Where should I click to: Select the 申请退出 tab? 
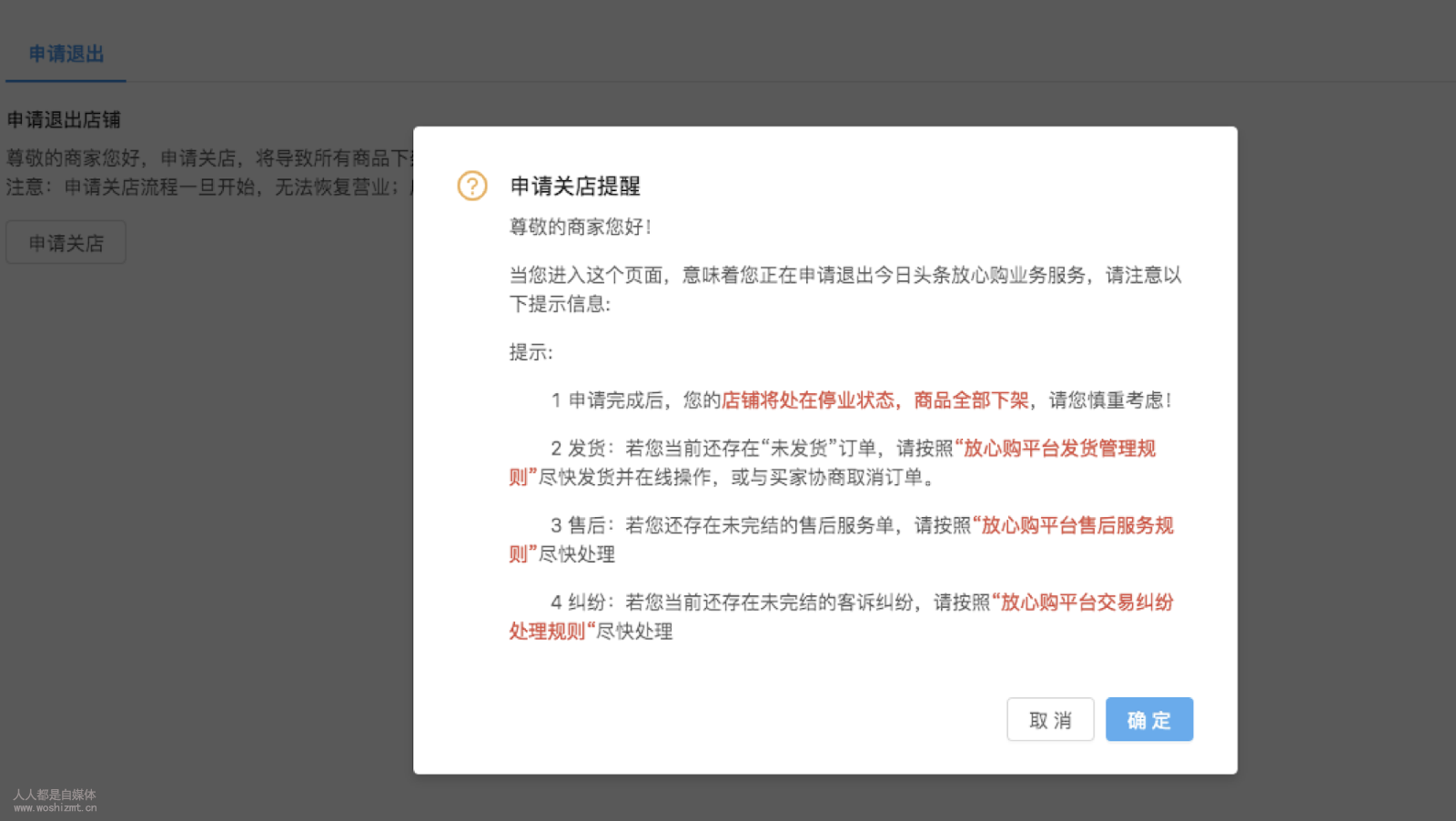(66, 54)
